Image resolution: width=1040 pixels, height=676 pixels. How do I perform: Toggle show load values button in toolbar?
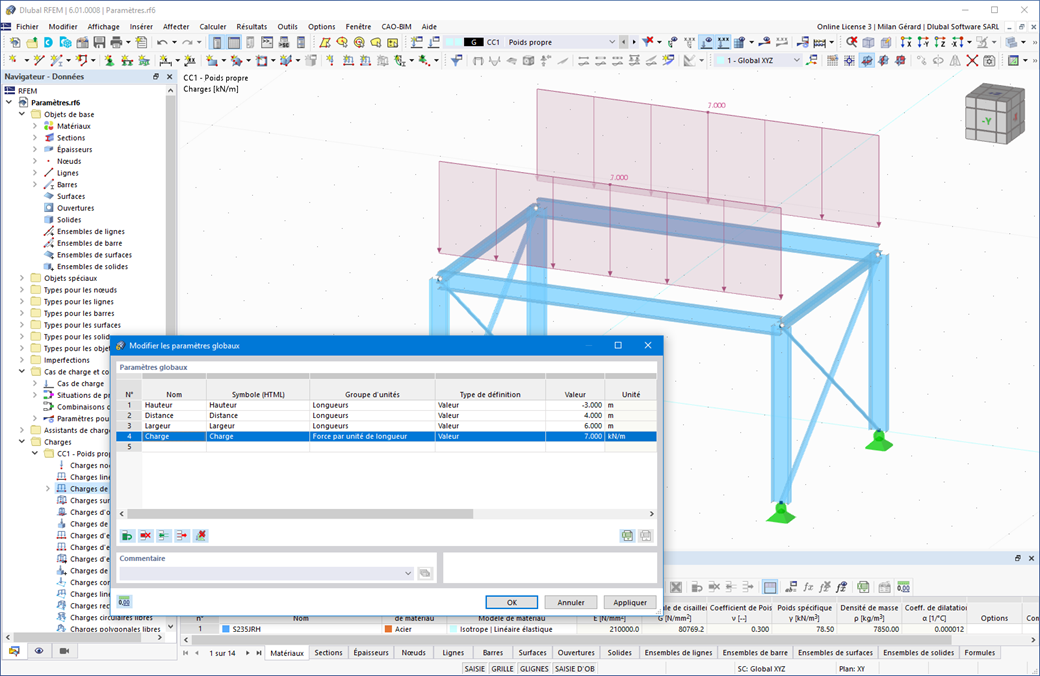click(723, 42)
